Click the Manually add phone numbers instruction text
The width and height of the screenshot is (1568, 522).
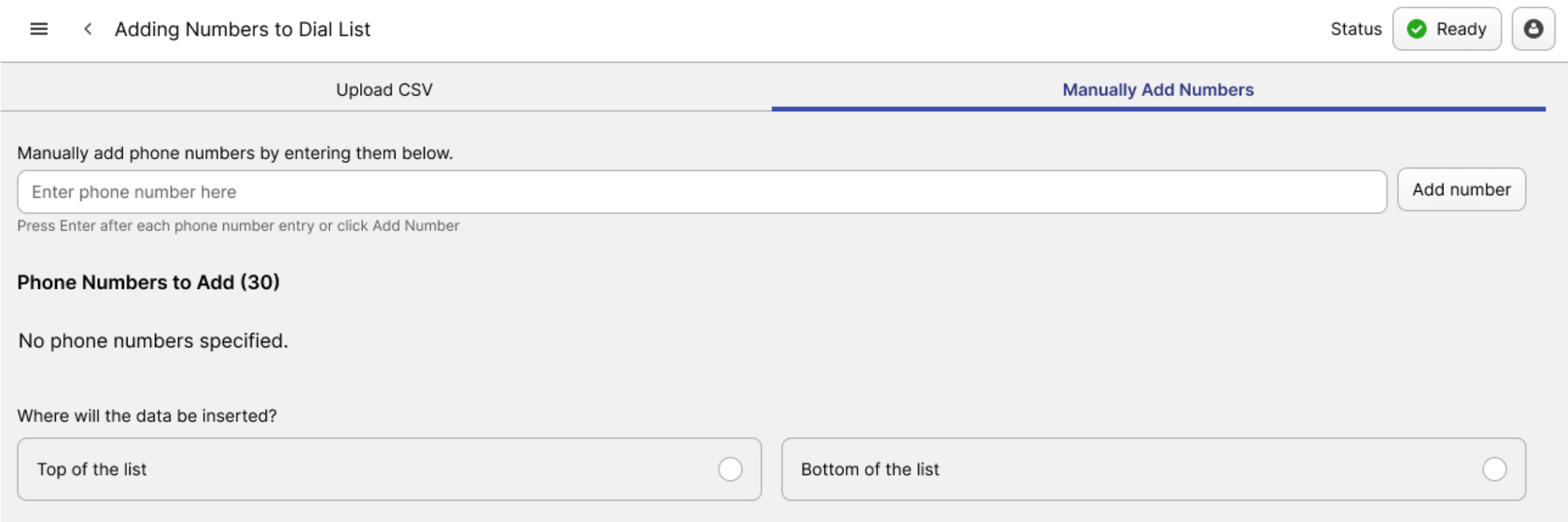tap(235, 153)
